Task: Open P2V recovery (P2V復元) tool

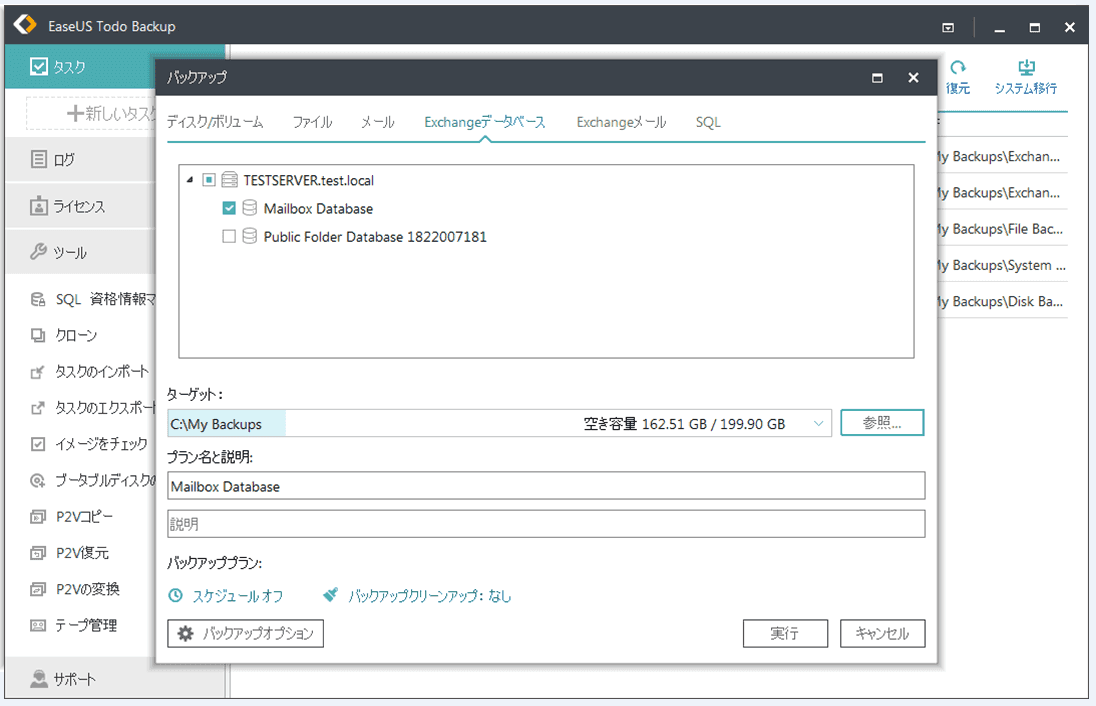Action: (70, 553)
